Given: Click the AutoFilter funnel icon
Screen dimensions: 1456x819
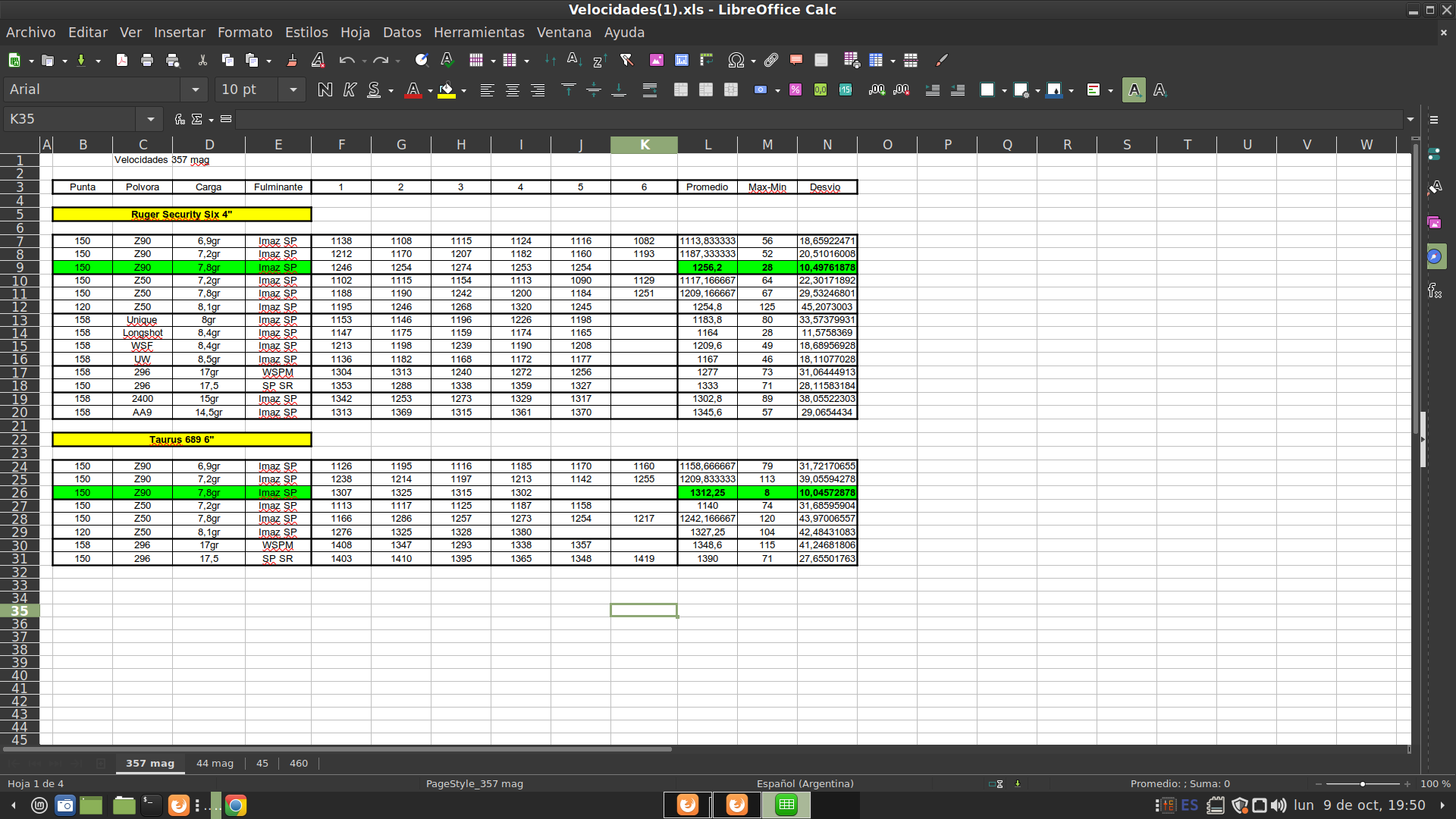Looking at the screenshot, I should coord(626,61).
